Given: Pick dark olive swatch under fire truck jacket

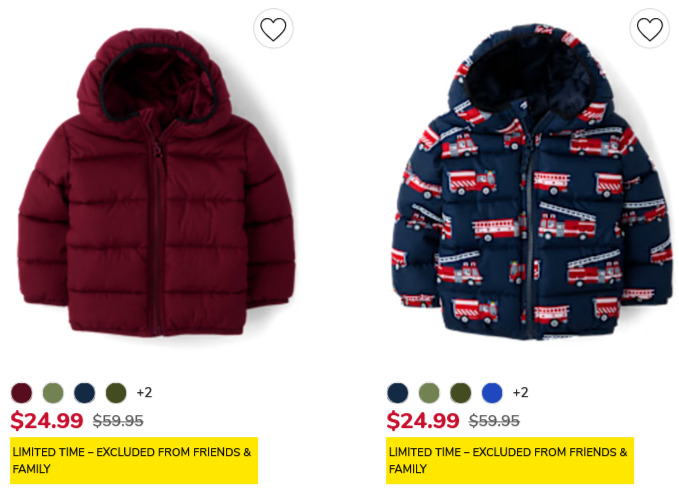Looking at the screenshot, I should (x=461, y=393).
